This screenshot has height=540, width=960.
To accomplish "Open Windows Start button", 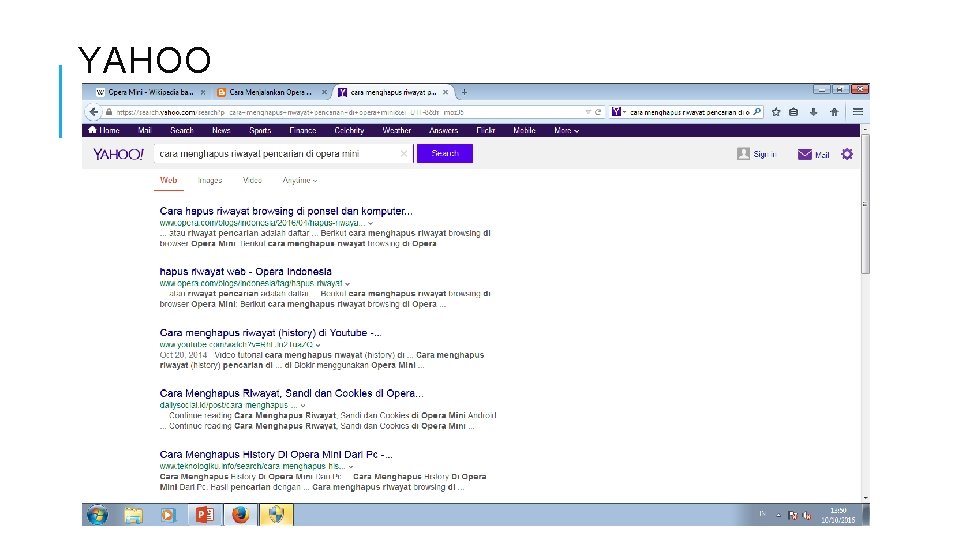I will [x=97, y=515].
